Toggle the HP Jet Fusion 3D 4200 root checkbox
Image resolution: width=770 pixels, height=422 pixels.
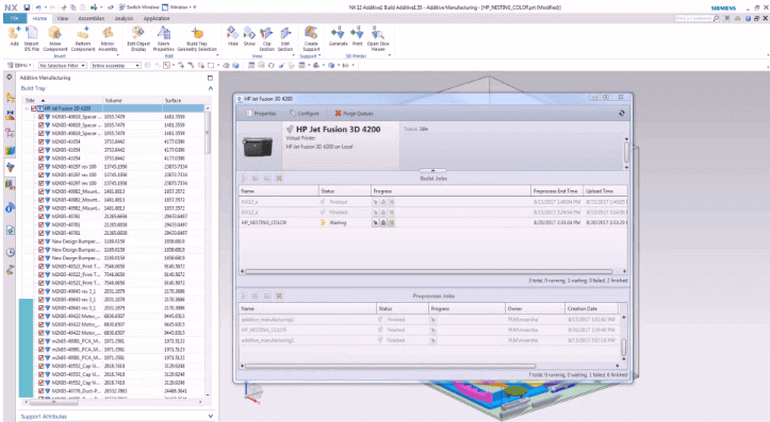(34, 109)
